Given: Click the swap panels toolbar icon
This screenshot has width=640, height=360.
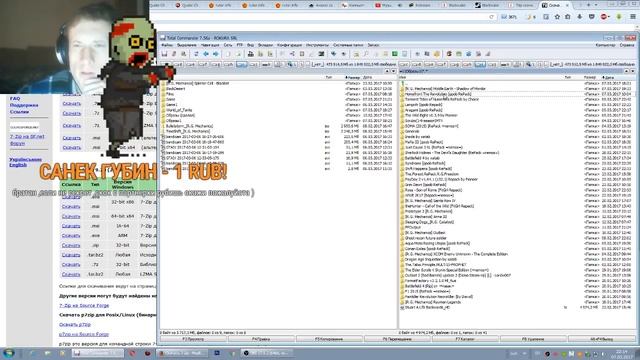Looking at the screenshot, I should tap(196, 54).
